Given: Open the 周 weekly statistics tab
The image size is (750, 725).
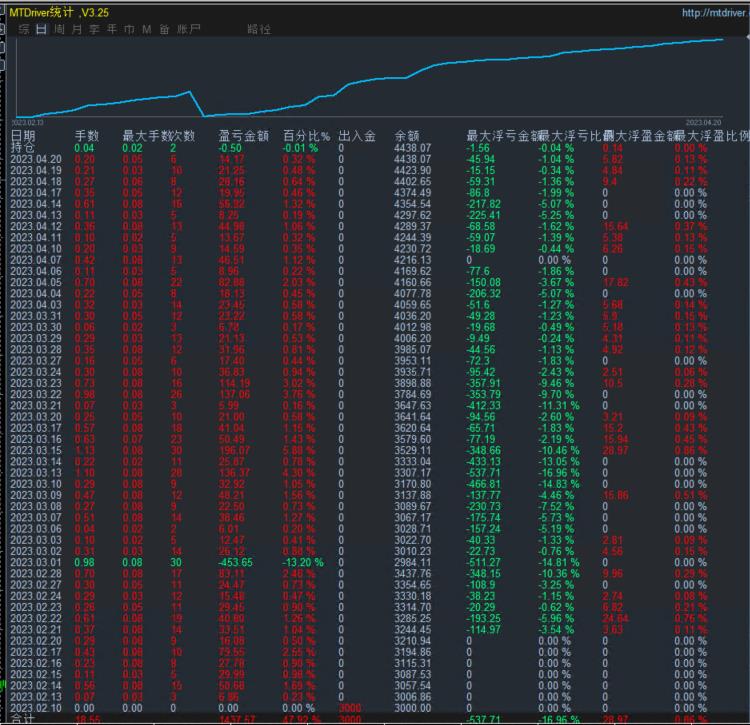Looking at the screenshot, I should coord(59,30).
